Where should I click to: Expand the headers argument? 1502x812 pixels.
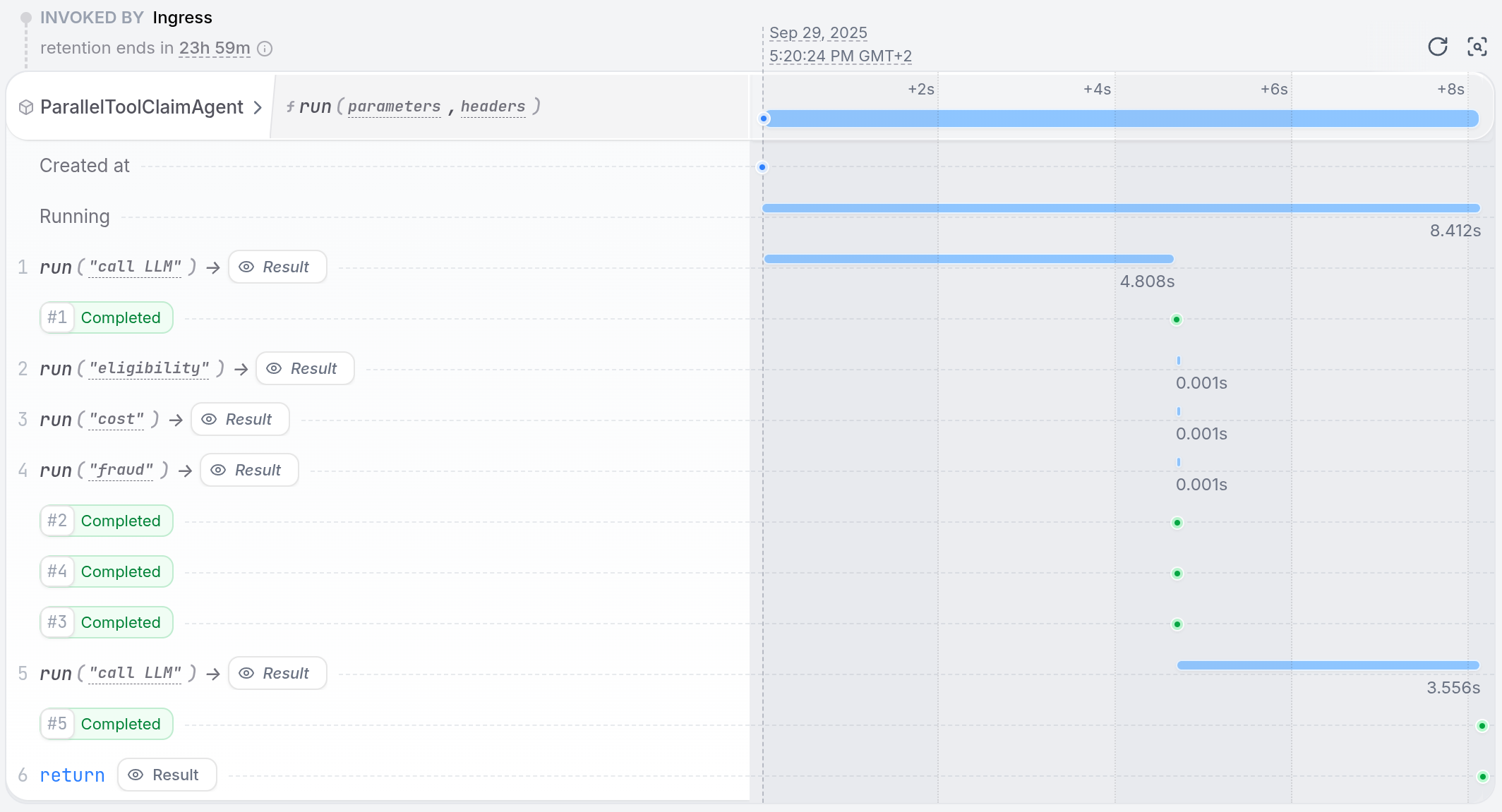(x=493, y=107)
